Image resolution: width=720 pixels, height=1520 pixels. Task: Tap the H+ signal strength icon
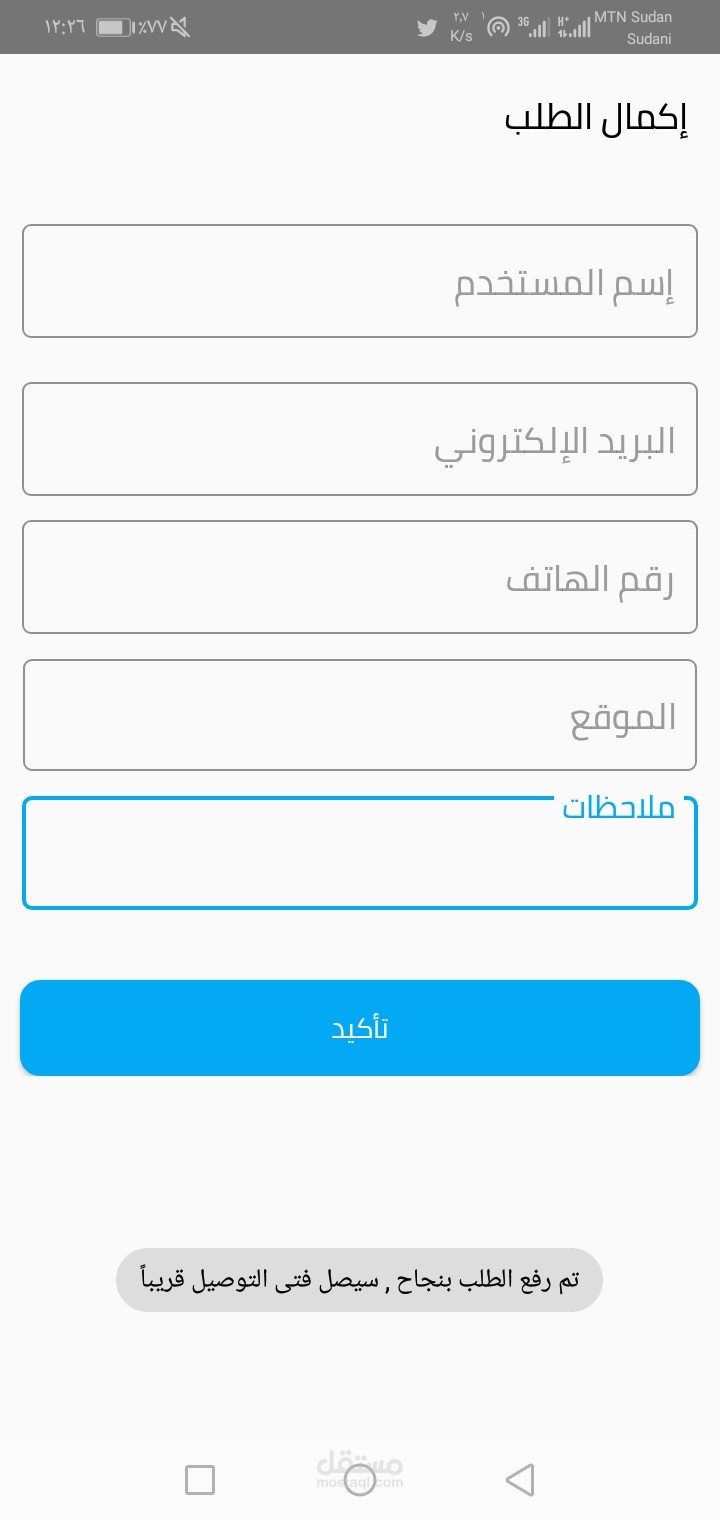(x=573, y=27)
